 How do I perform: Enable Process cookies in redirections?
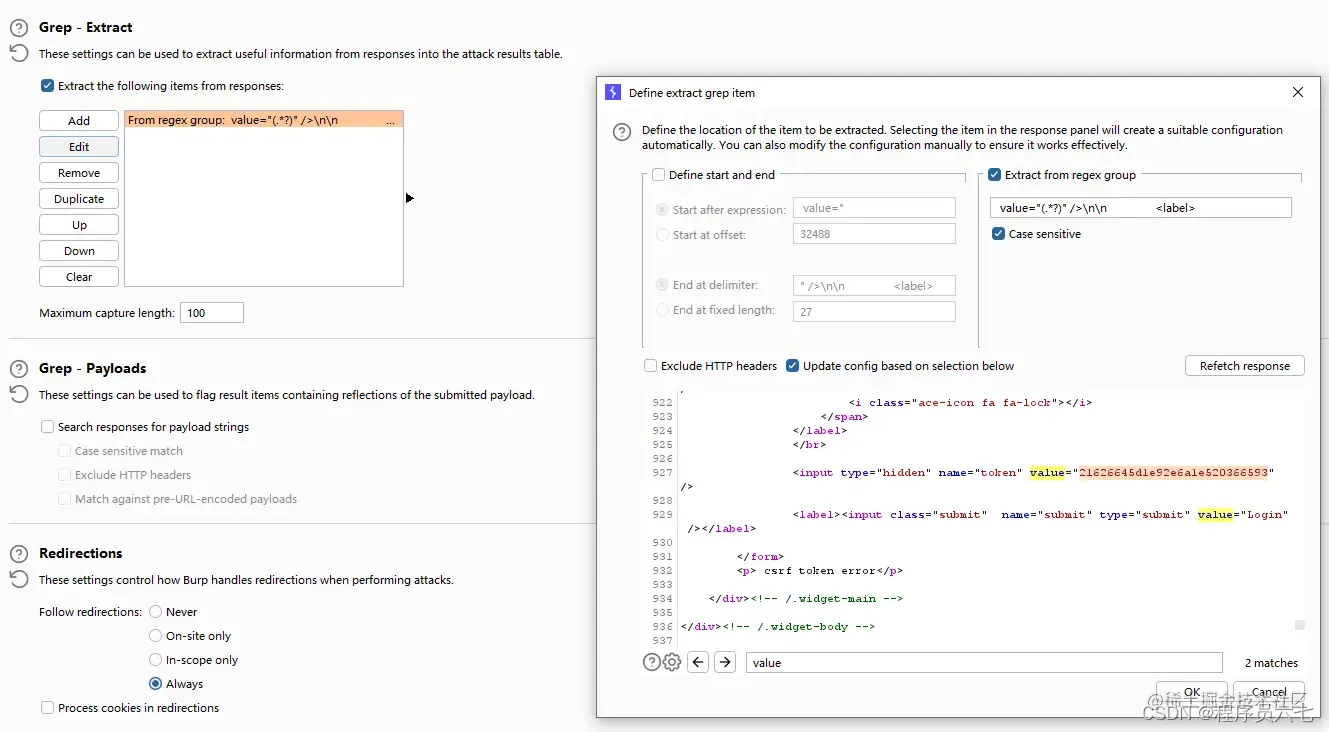(x=47, y=708)
